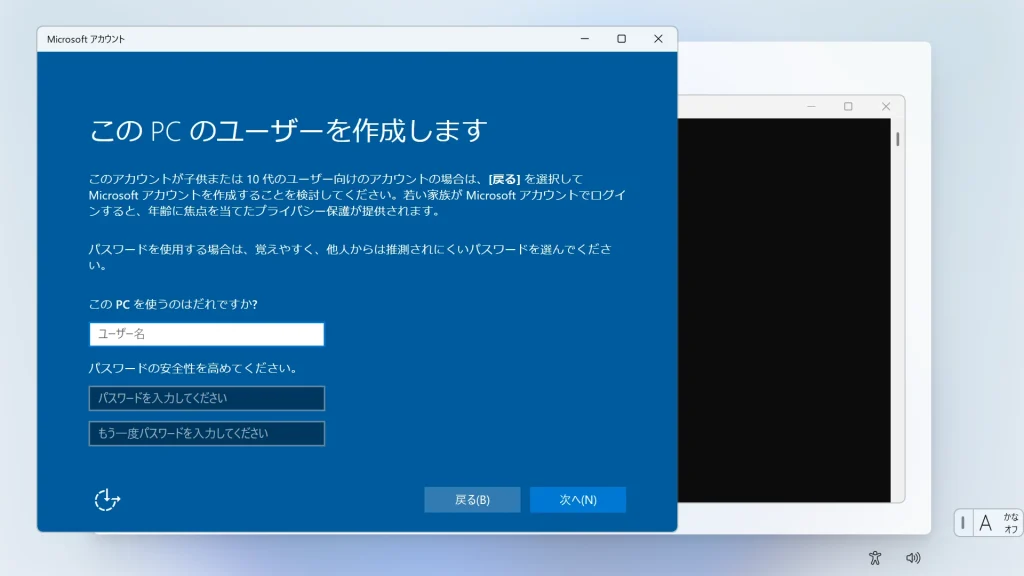Close the background console window
1024x576 pixels.
click(x=885, y=107)
